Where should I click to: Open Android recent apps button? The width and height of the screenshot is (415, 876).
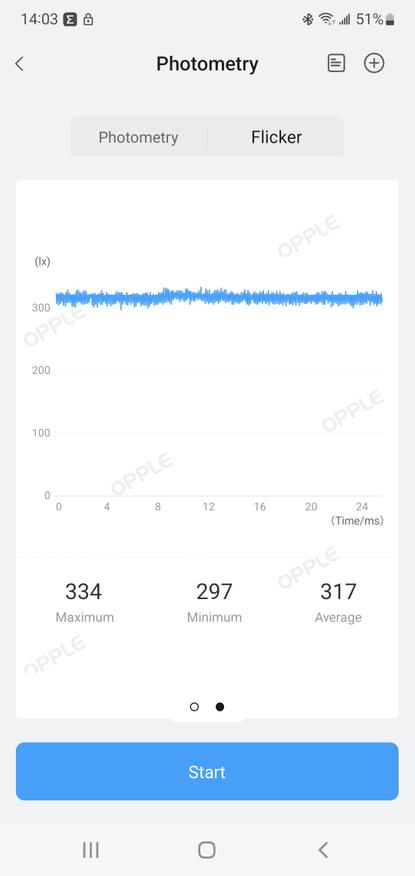point(90,850)
